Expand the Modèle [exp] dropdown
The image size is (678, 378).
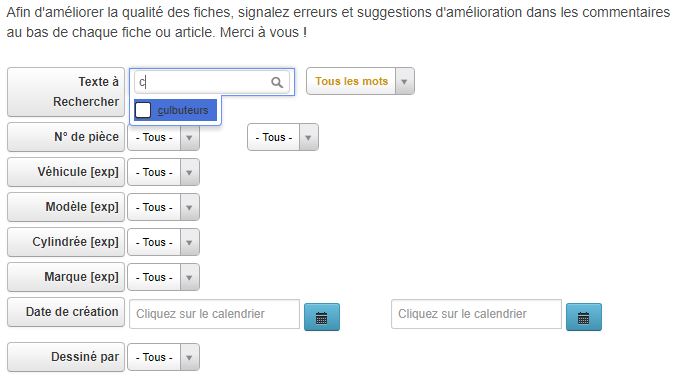[163, 208]
